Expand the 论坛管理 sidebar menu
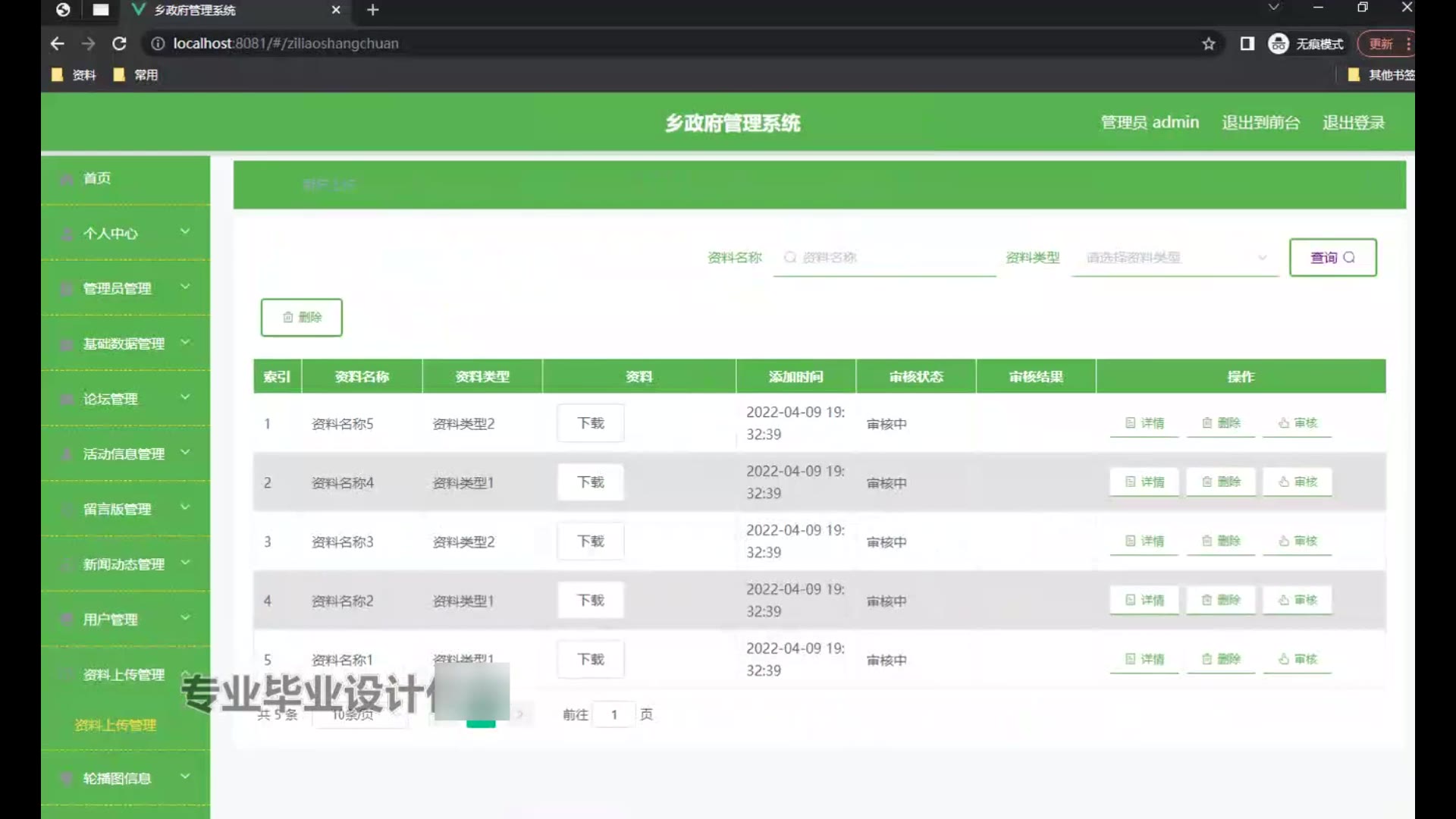The image size is (1456, 819). tap(125, 399)
